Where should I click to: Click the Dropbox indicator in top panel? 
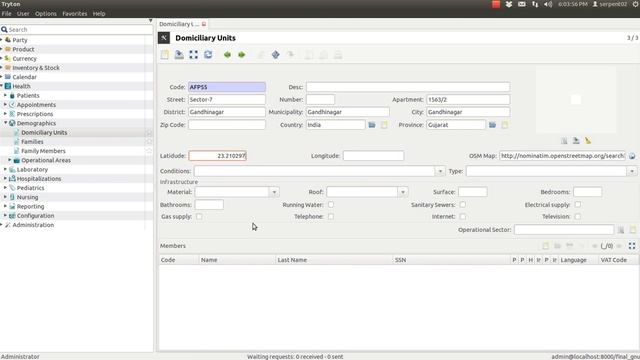coord(509,4)
